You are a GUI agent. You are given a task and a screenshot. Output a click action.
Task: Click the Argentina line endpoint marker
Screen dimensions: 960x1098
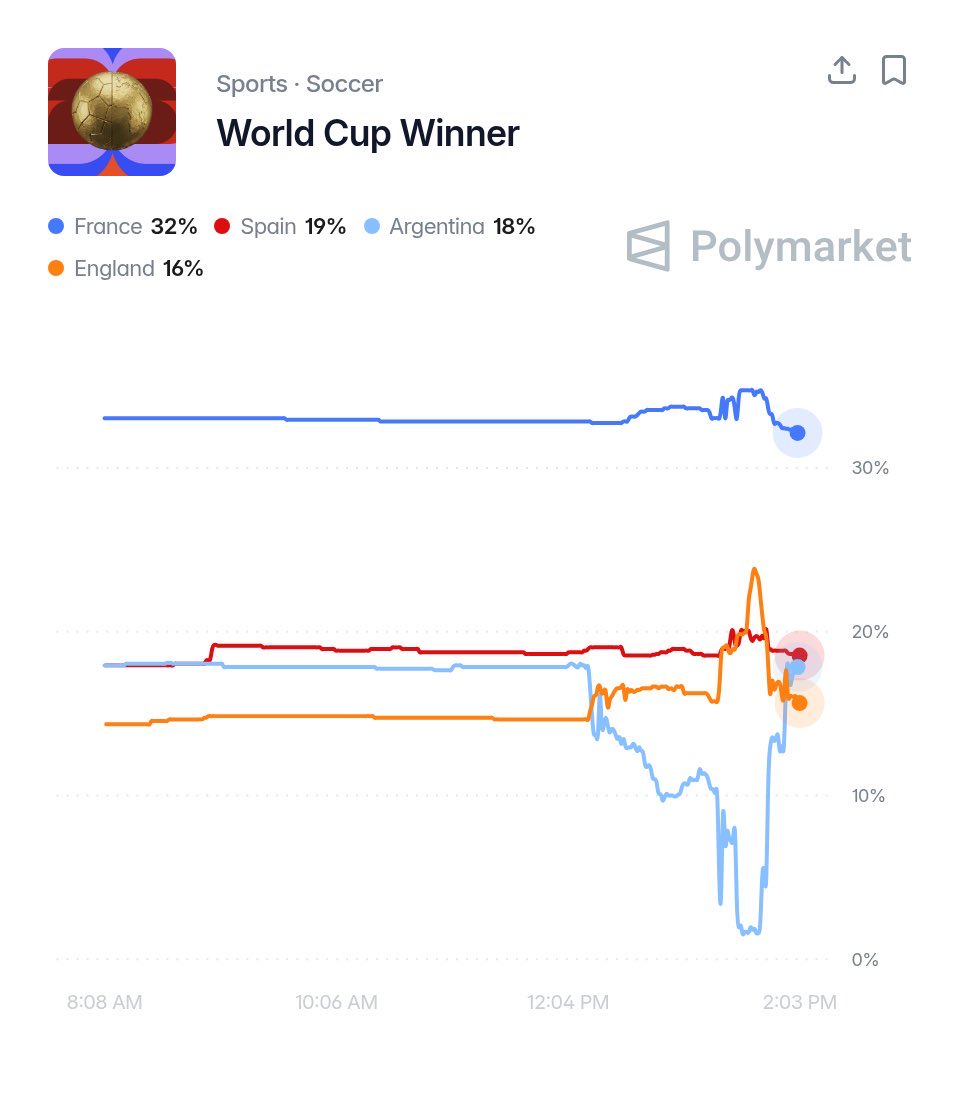[798, 667]
